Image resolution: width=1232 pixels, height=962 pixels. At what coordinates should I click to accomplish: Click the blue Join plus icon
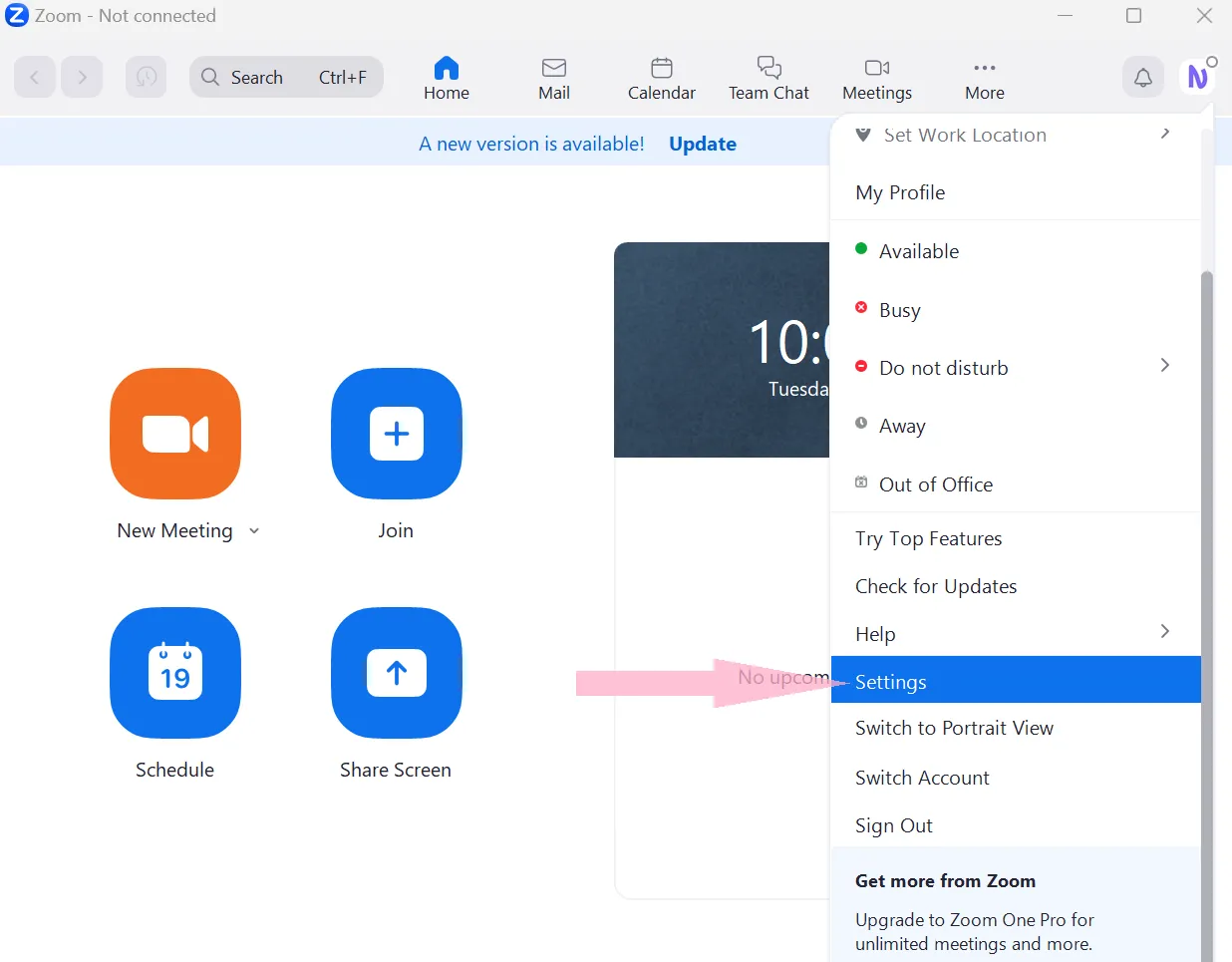397,434
